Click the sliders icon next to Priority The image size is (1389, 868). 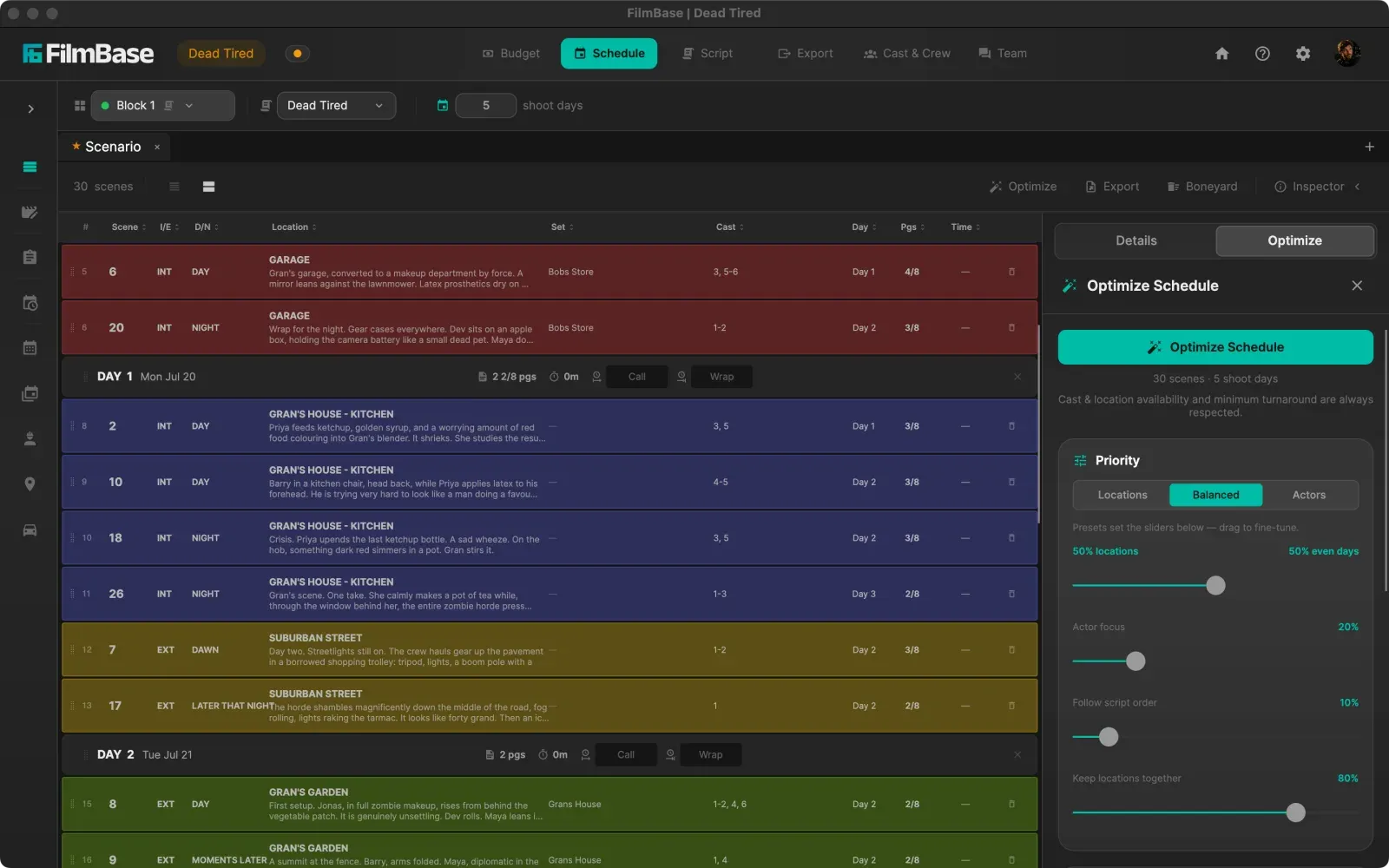[x=1080, y=461]
